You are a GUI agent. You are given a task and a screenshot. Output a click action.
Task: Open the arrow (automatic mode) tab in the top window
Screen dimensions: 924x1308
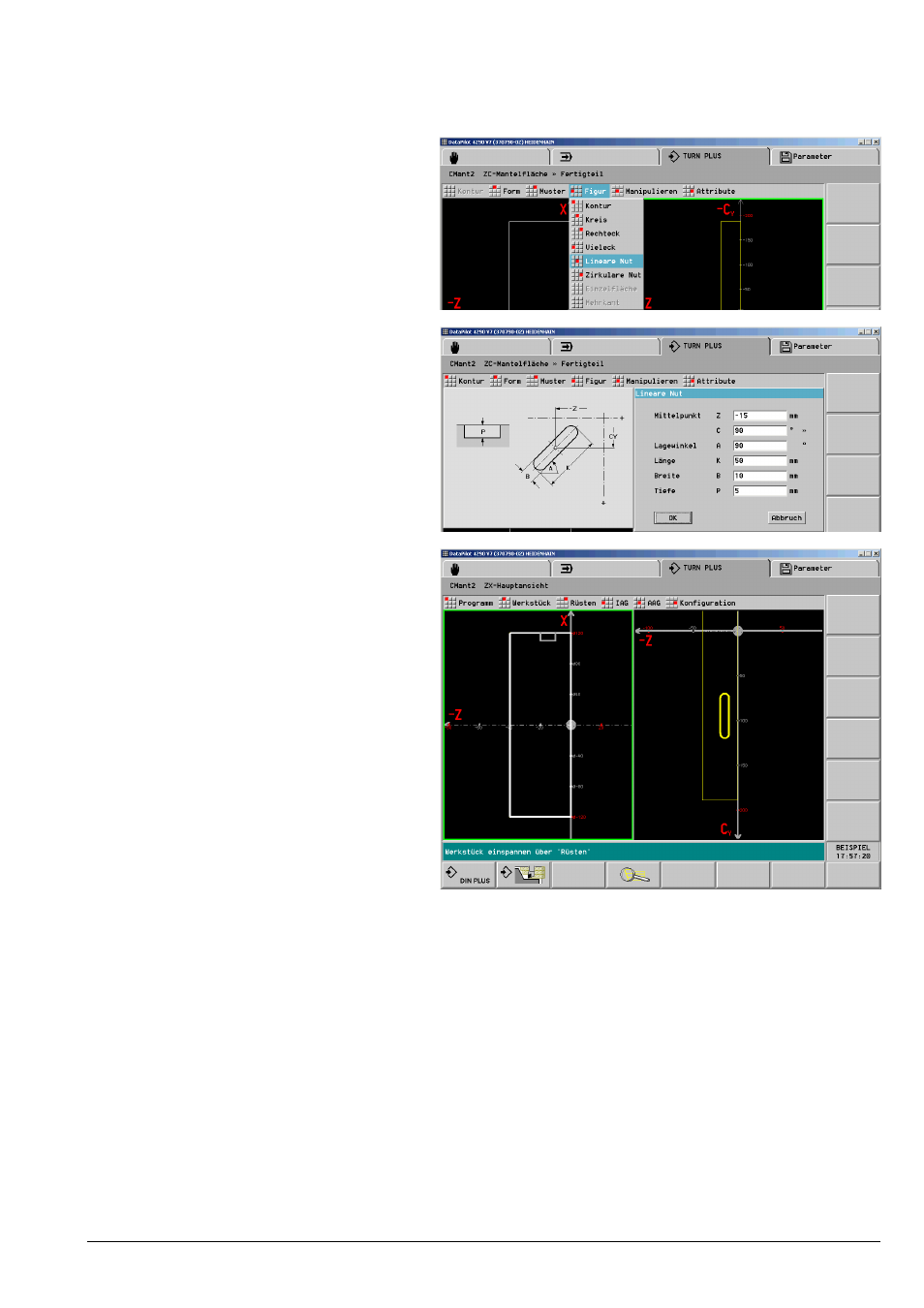(605, 157)
